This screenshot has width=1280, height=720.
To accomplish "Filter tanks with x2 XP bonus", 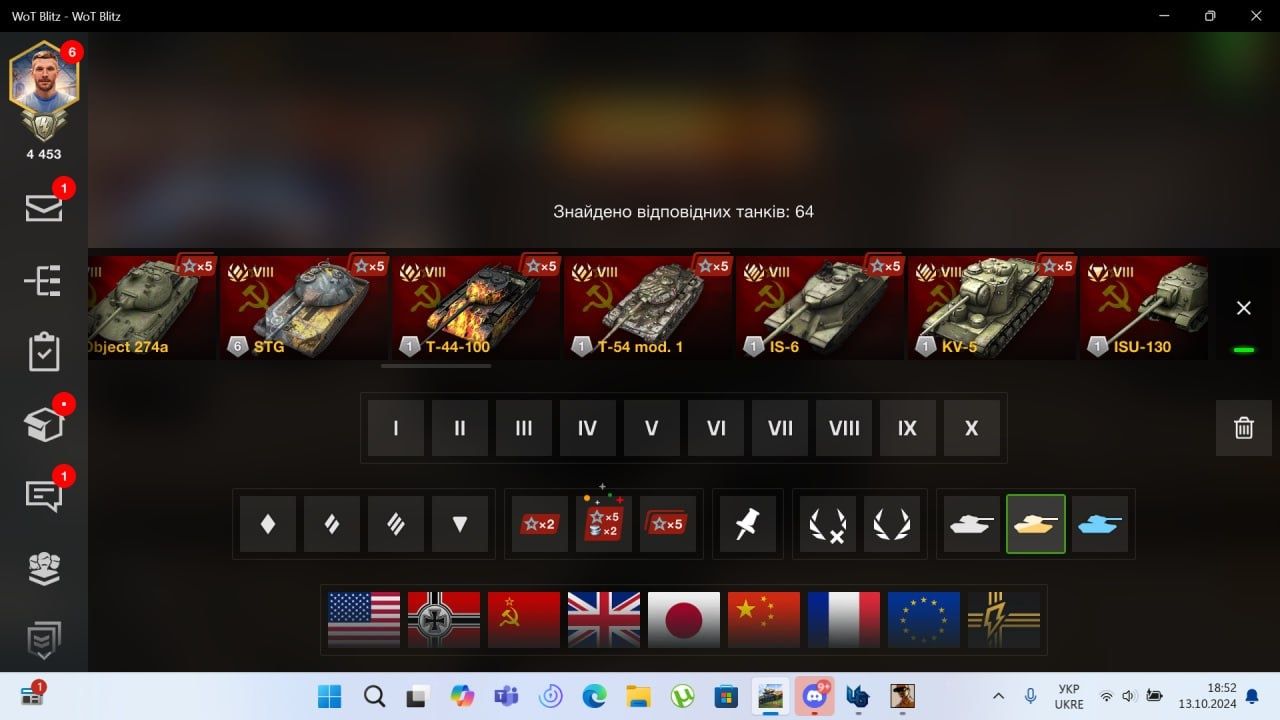I will tap(540, 524).
